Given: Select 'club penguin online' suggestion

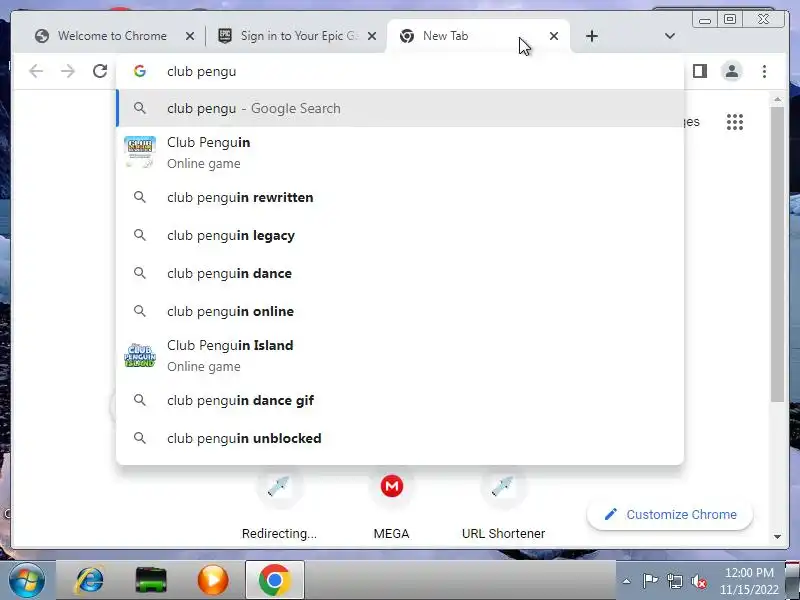Looking at the screenshot, I should (401, 311).
